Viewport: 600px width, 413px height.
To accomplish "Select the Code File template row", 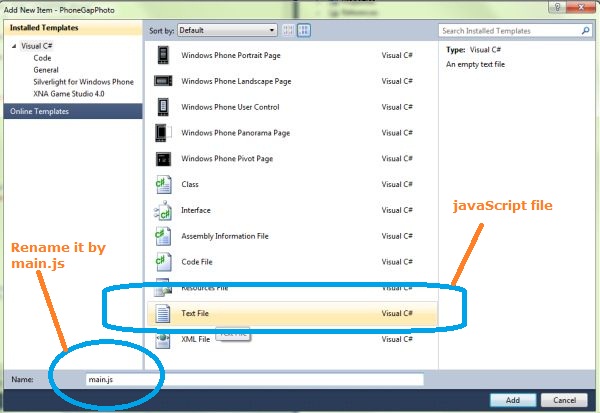I will pos(292,262).
